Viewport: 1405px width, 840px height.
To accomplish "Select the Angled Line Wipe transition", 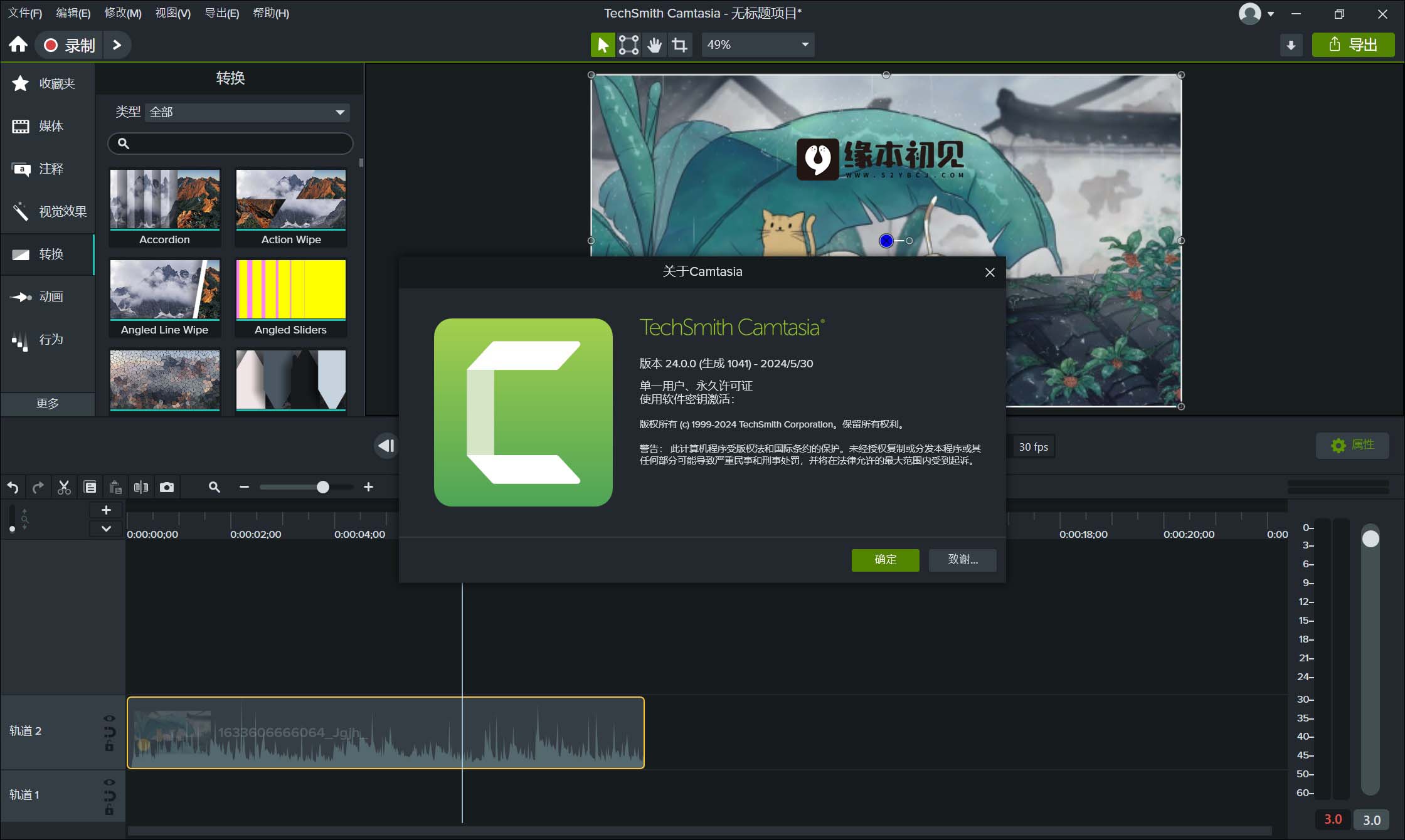I will [x=165, y=298].
